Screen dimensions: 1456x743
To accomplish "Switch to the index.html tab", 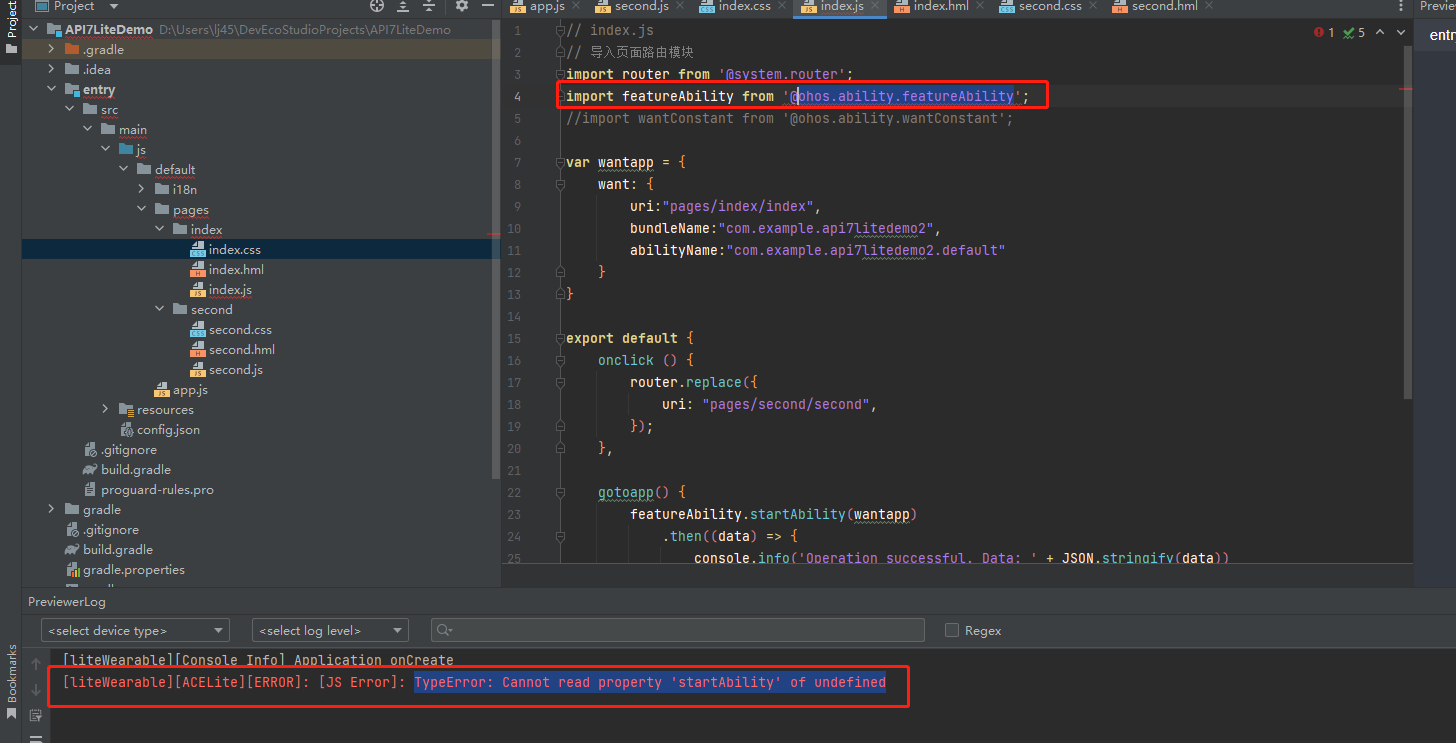I will [x=941, y=6].
